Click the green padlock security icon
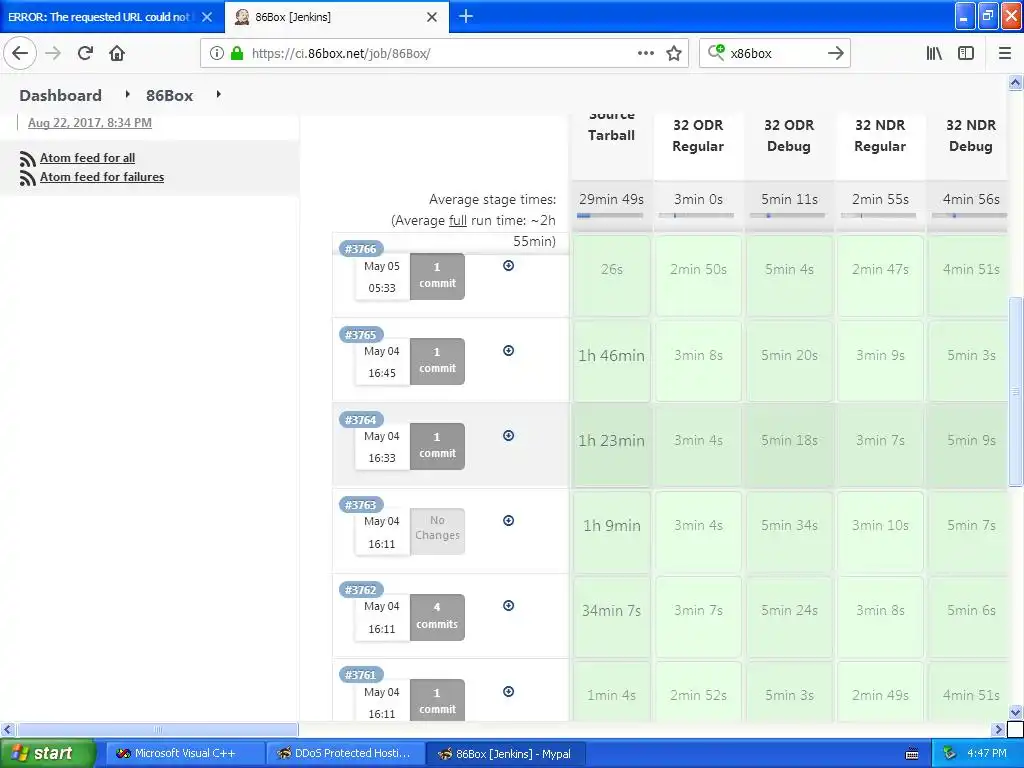Image resolution: width=1024 pixels, height=768 pixels. click(237, 53)
